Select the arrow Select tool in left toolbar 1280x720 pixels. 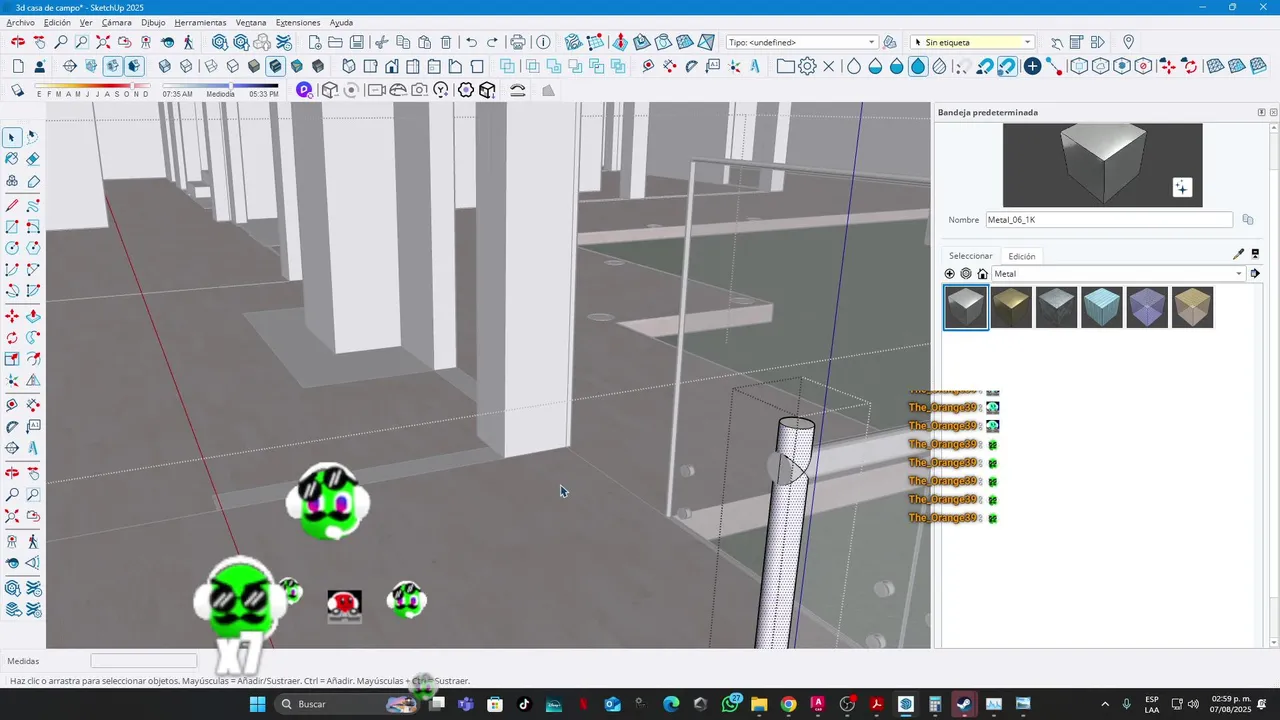12,137
